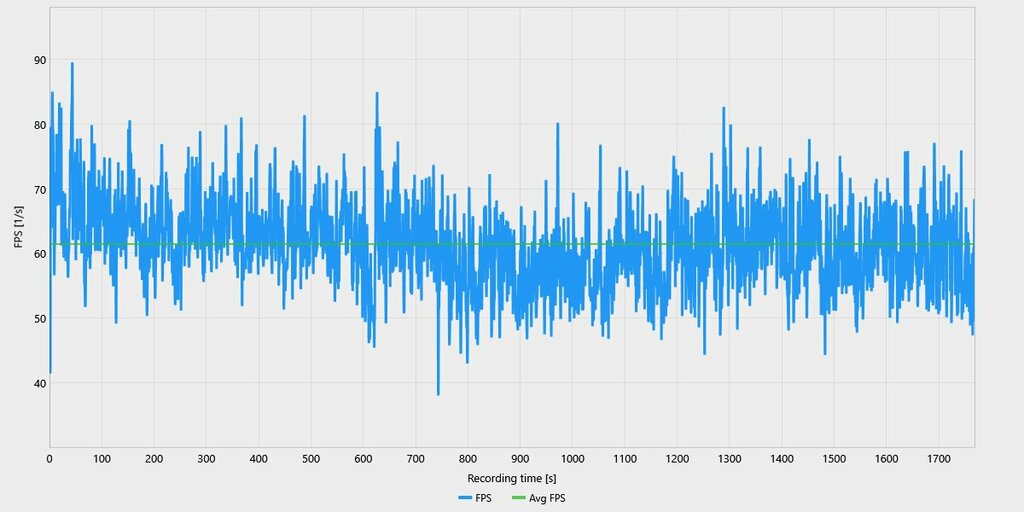
Task: Click the Recording time [s] axis title
Action: (511, 479)
